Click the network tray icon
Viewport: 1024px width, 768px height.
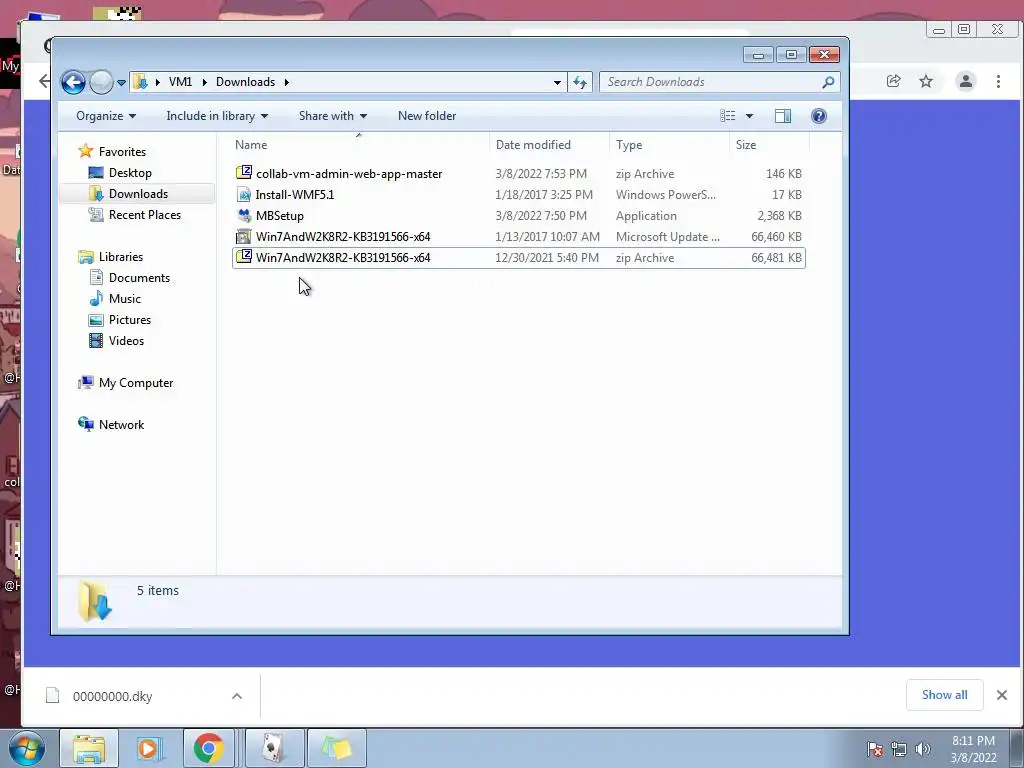tap(899, 750)
